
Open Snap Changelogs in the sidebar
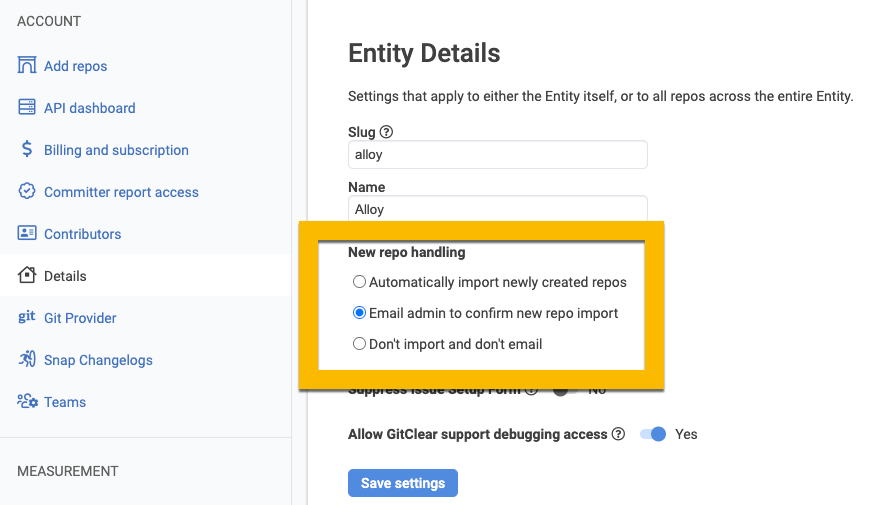coord(98,360)
